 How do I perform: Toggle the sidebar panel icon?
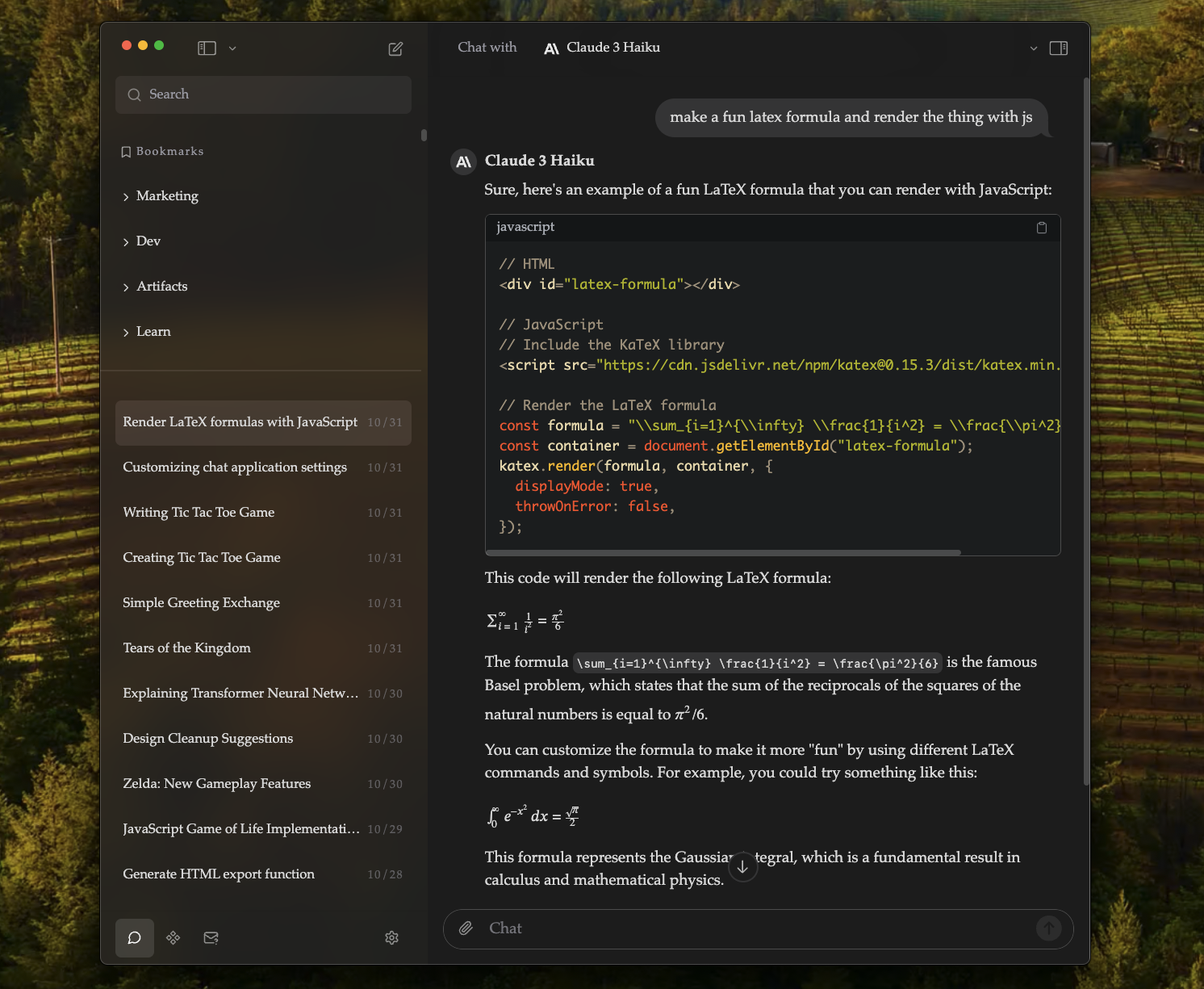coord(207,48)
